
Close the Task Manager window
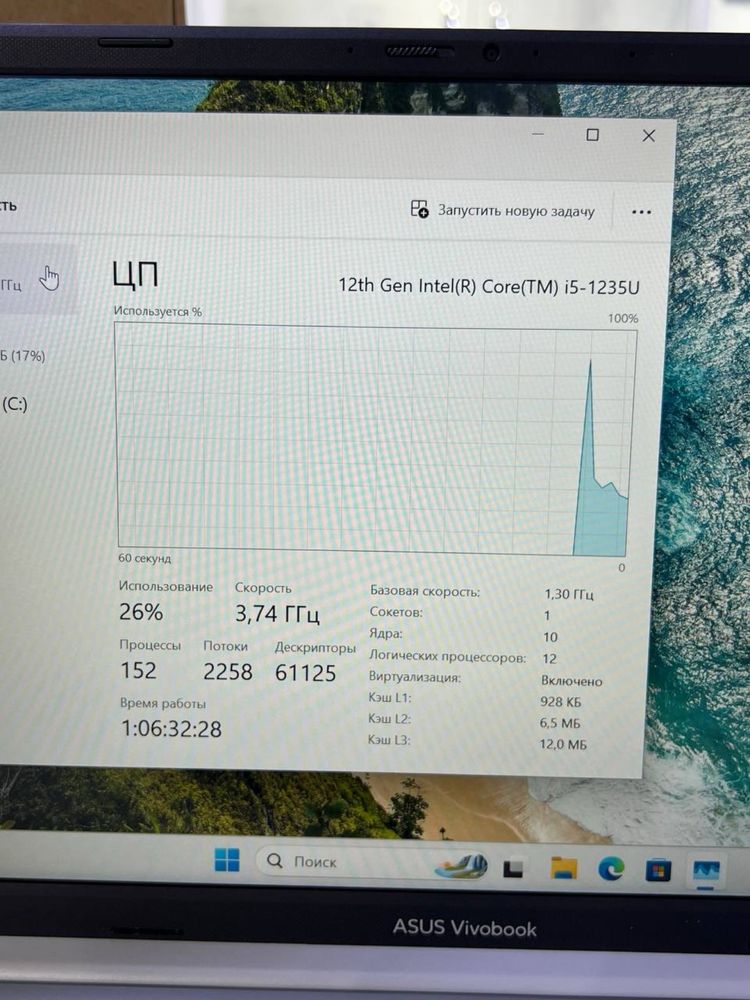(x=649, y=135)
